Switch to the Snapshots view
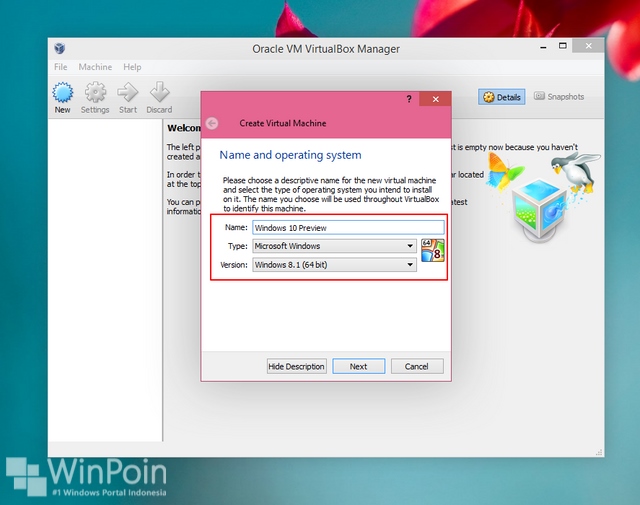This screenshot has height=505, width=640. [559, 97]
